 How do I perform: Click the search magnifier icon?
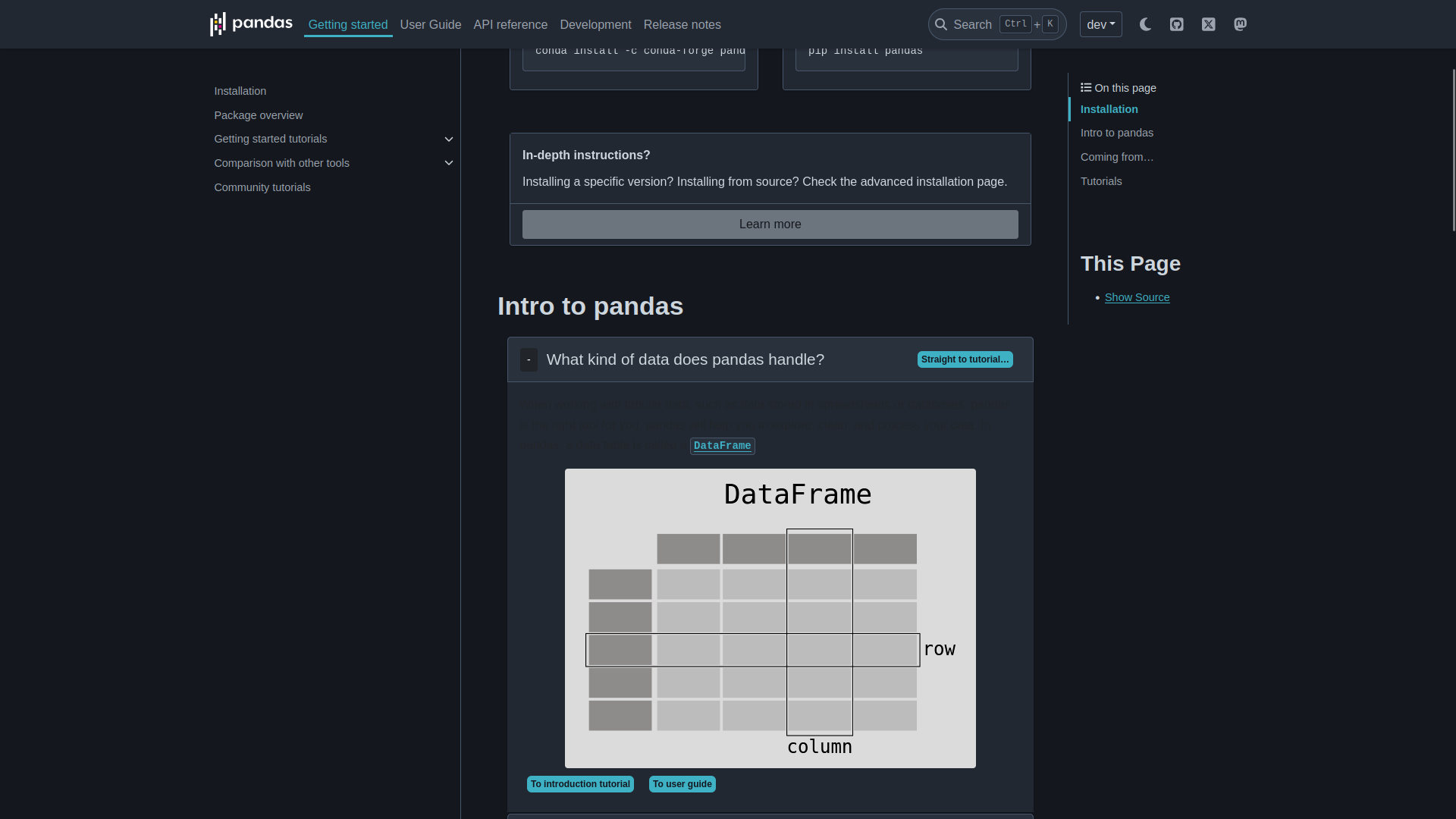941,24
